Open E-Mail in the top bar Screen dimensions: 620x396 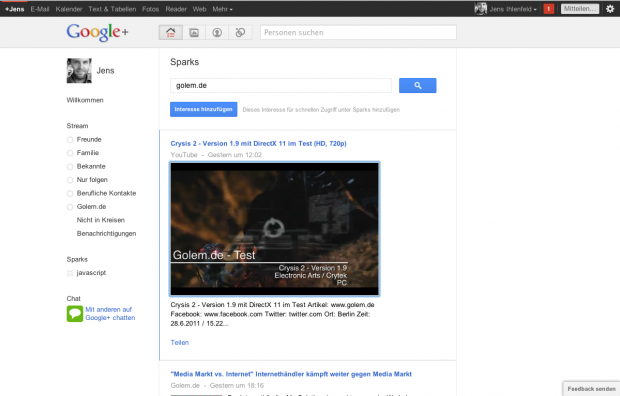[40, 9]
